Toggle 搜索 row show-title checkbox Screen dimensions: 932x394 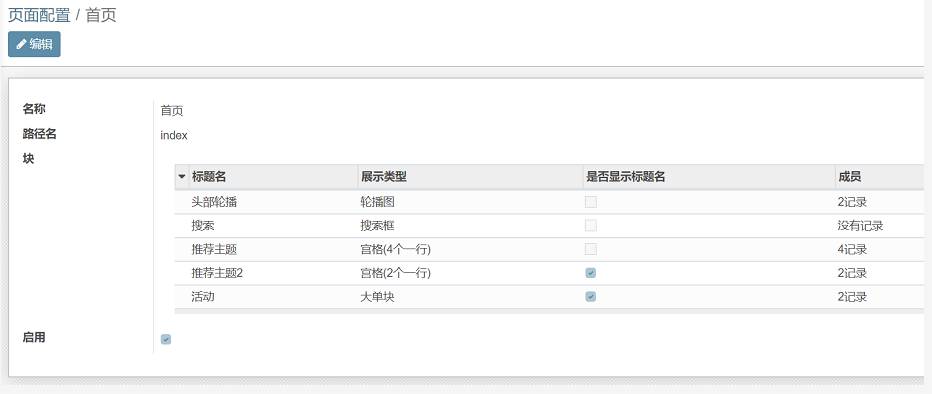[590, 226]
